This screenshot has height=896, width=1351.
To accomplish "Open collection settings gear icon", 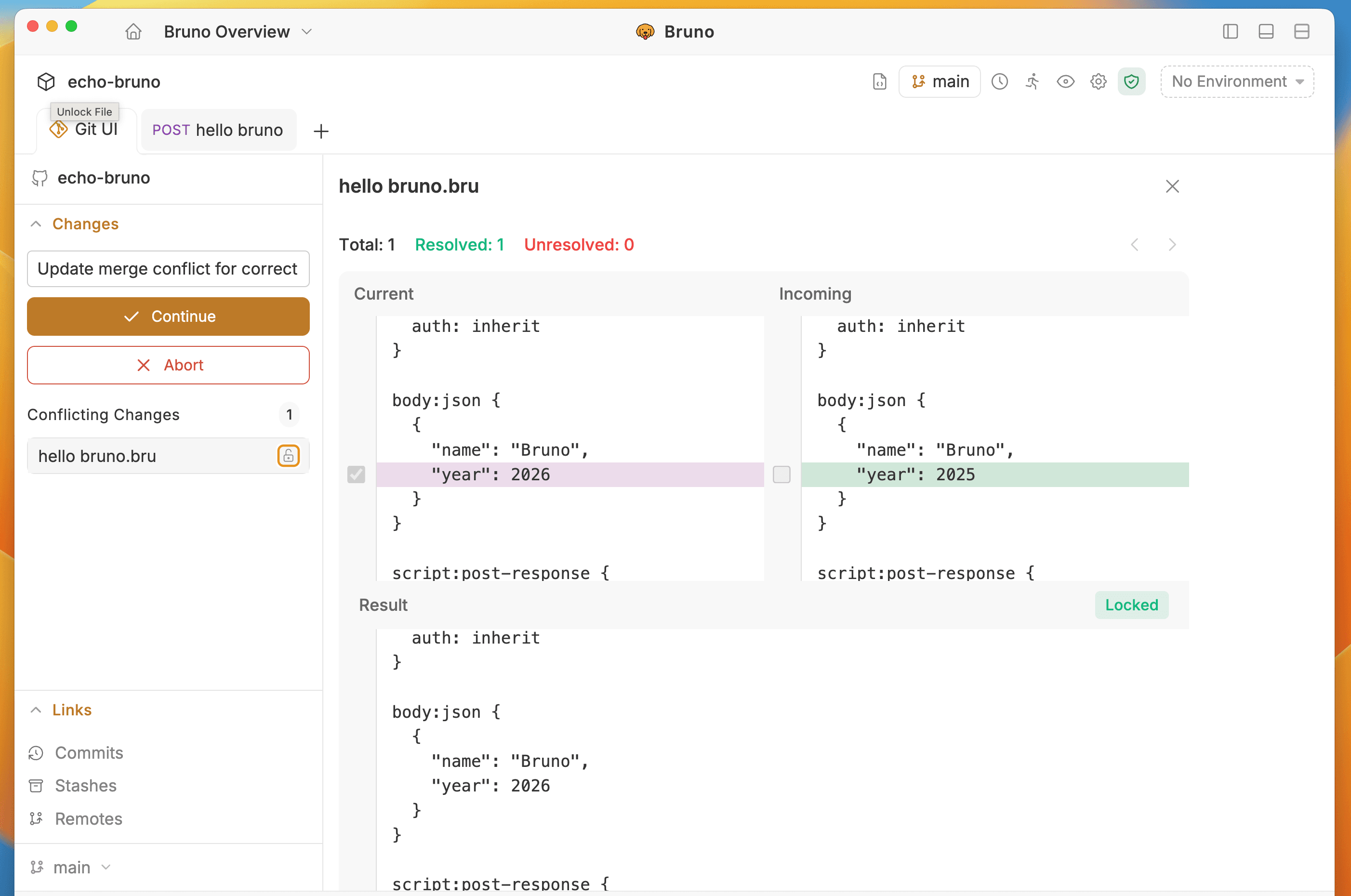I will [x=1098, y=82].
